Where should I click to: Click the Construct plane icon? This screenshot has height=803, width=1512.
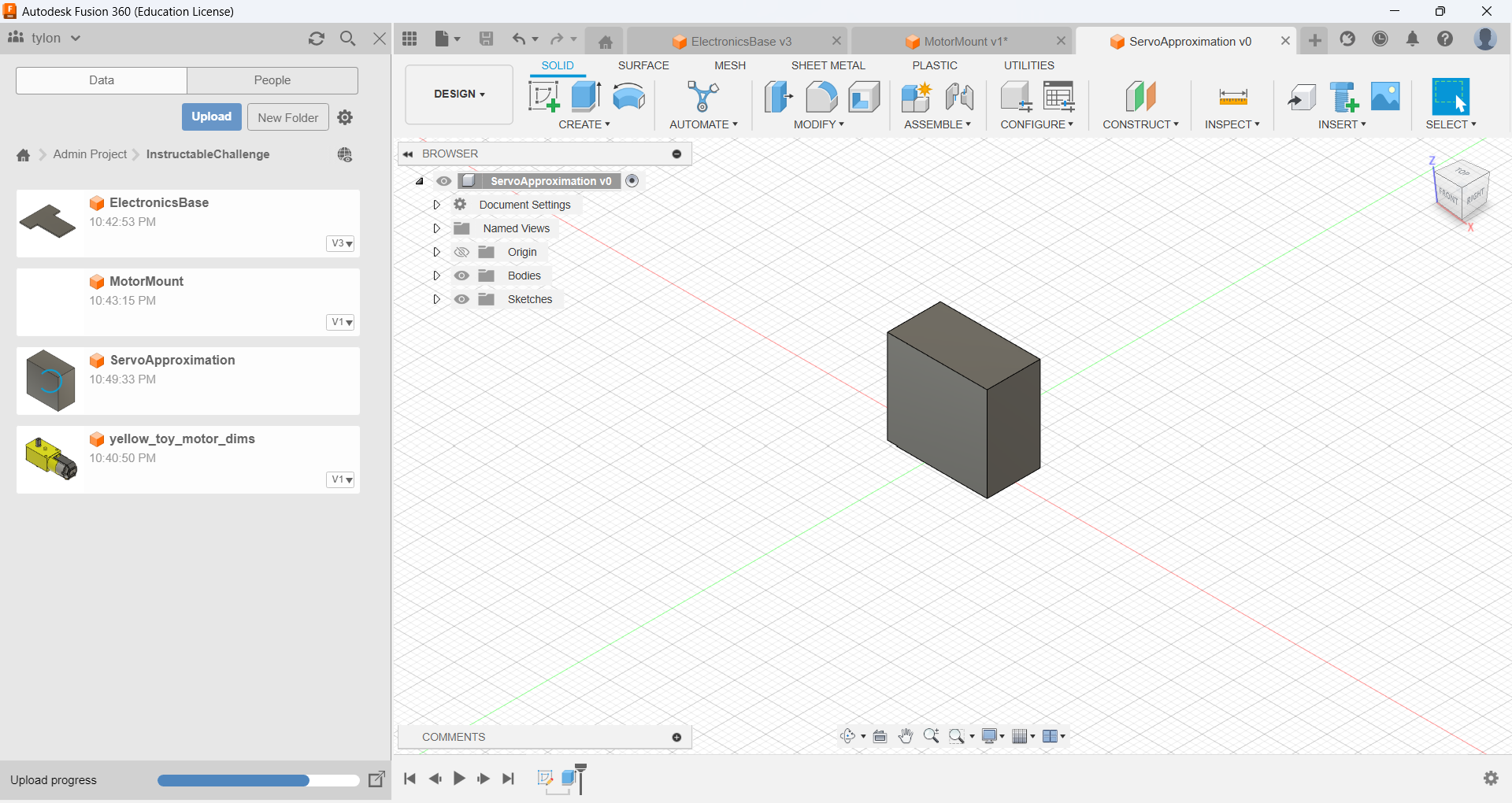click(1140, 97)
